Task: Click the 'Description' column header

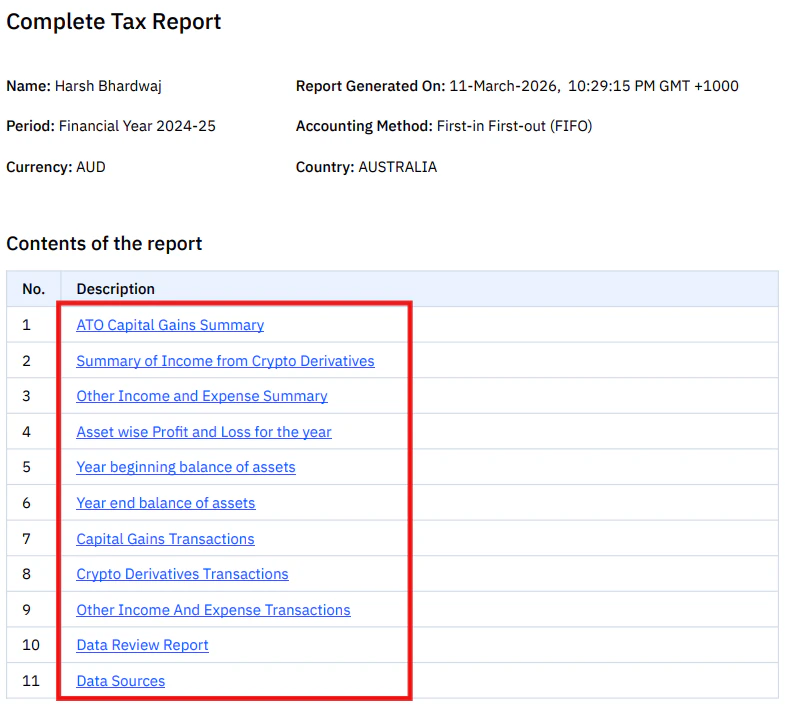Action: [x=116, y=289]
